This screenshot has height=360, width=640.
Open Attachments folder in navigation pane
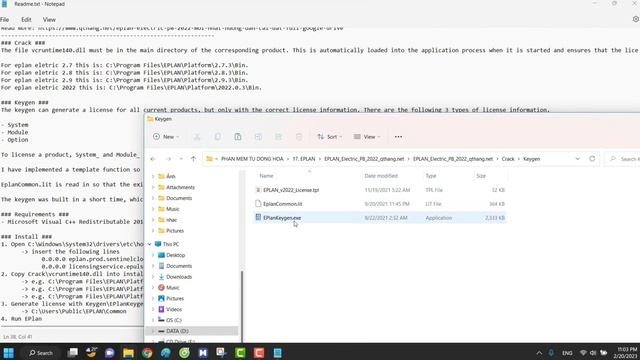tap(180, 187)
